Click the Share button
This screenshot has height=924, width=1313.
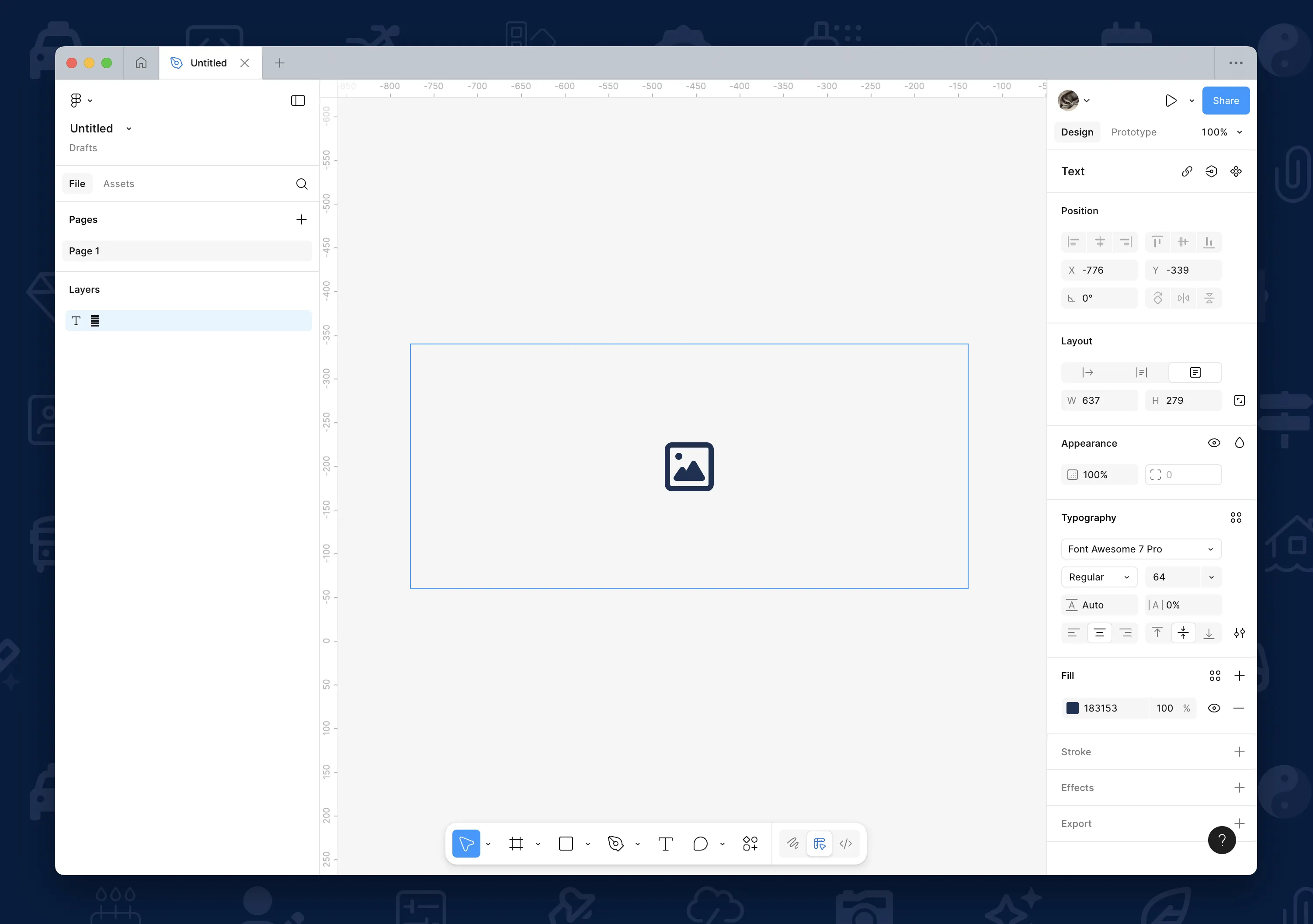tap(1226, 101)
